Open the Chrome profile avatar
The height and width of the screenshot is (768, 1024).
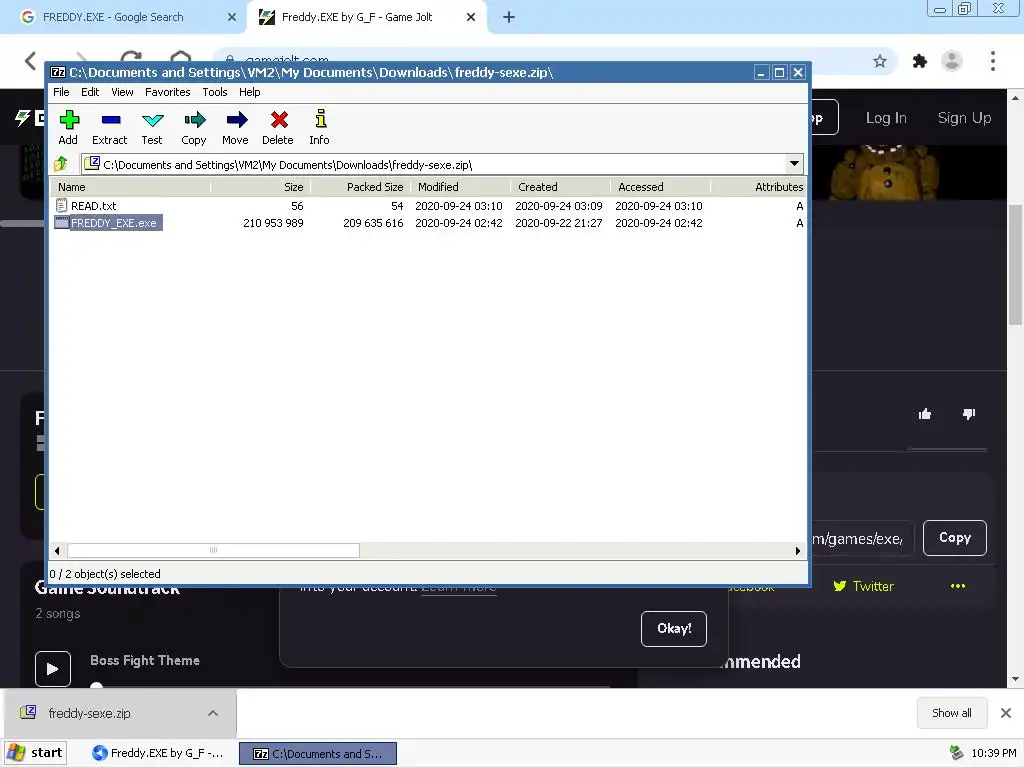tap(952, 61)
